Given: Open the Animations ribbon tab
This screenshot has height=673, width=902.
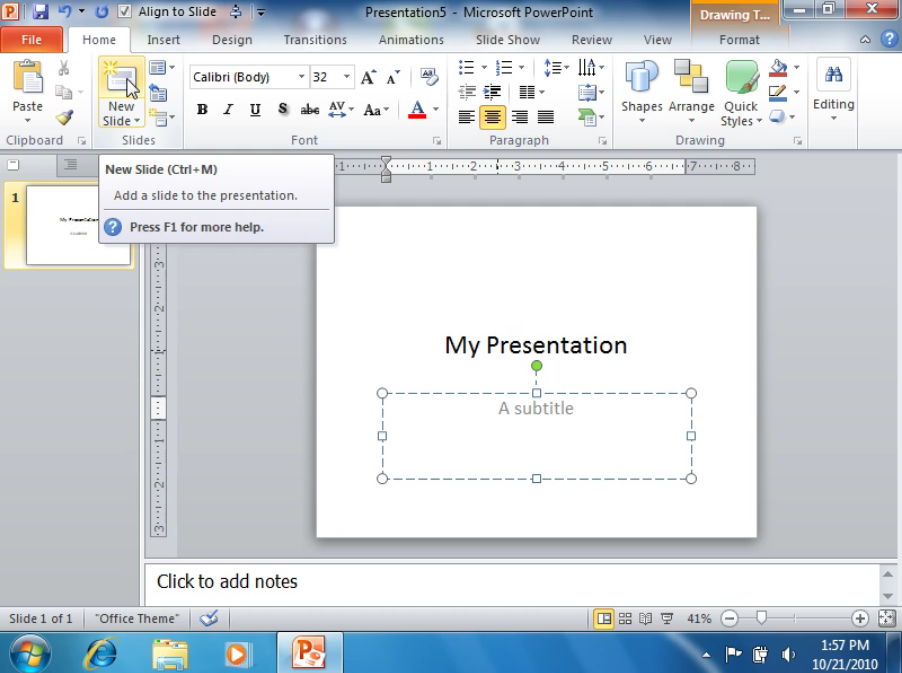Looking at the screenshot, I should pos(411,40).
